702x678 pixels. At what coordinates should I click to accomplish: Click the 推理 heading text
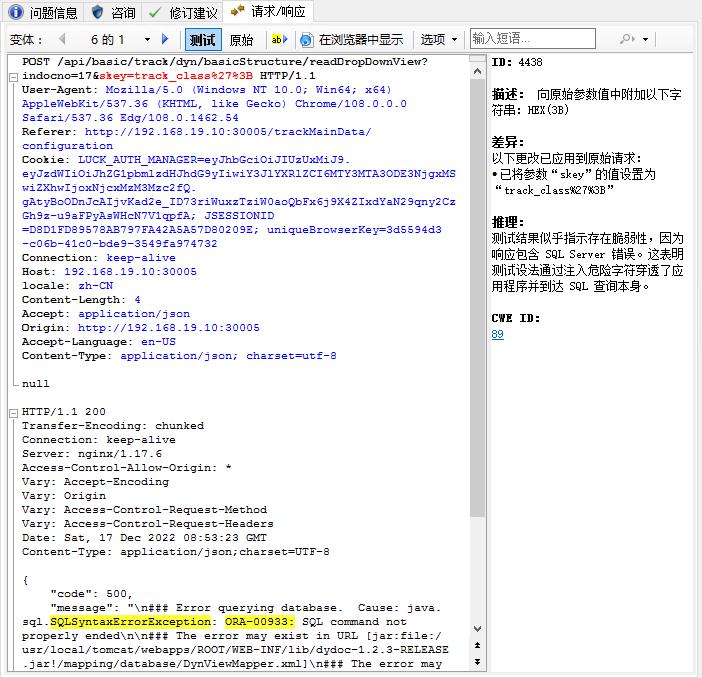[x=508, y=222]
